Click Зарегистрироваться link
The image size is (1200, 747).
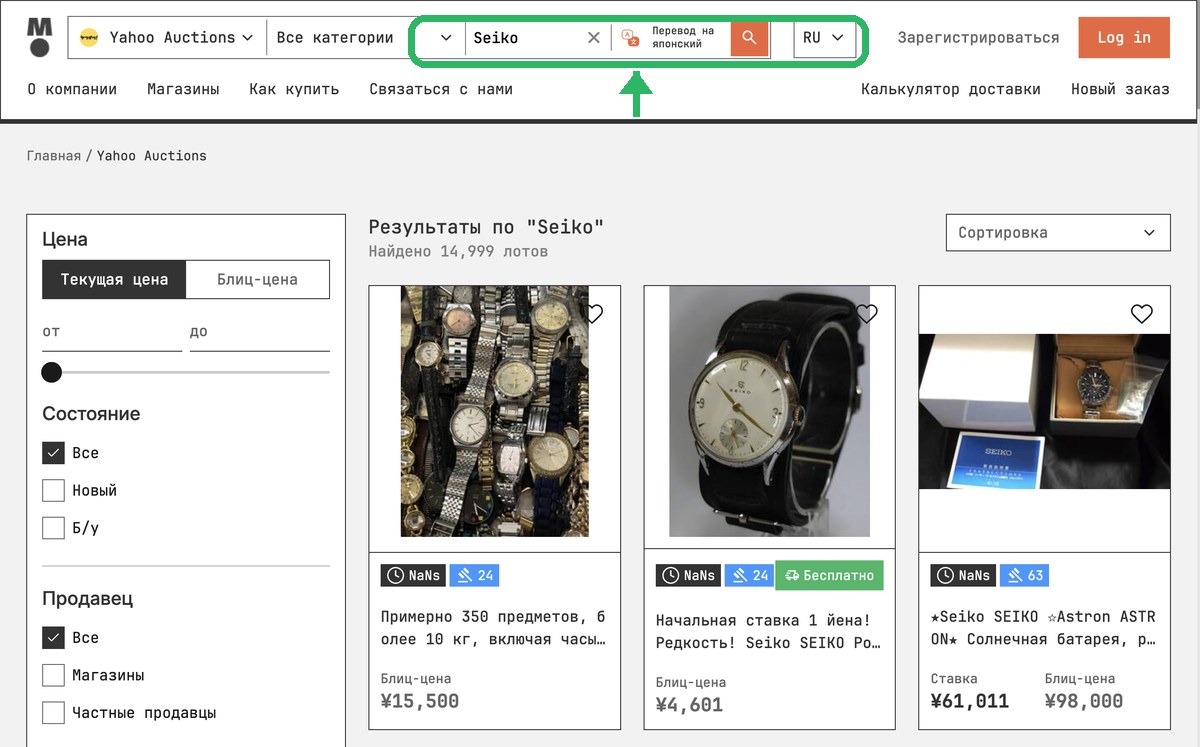978,38
